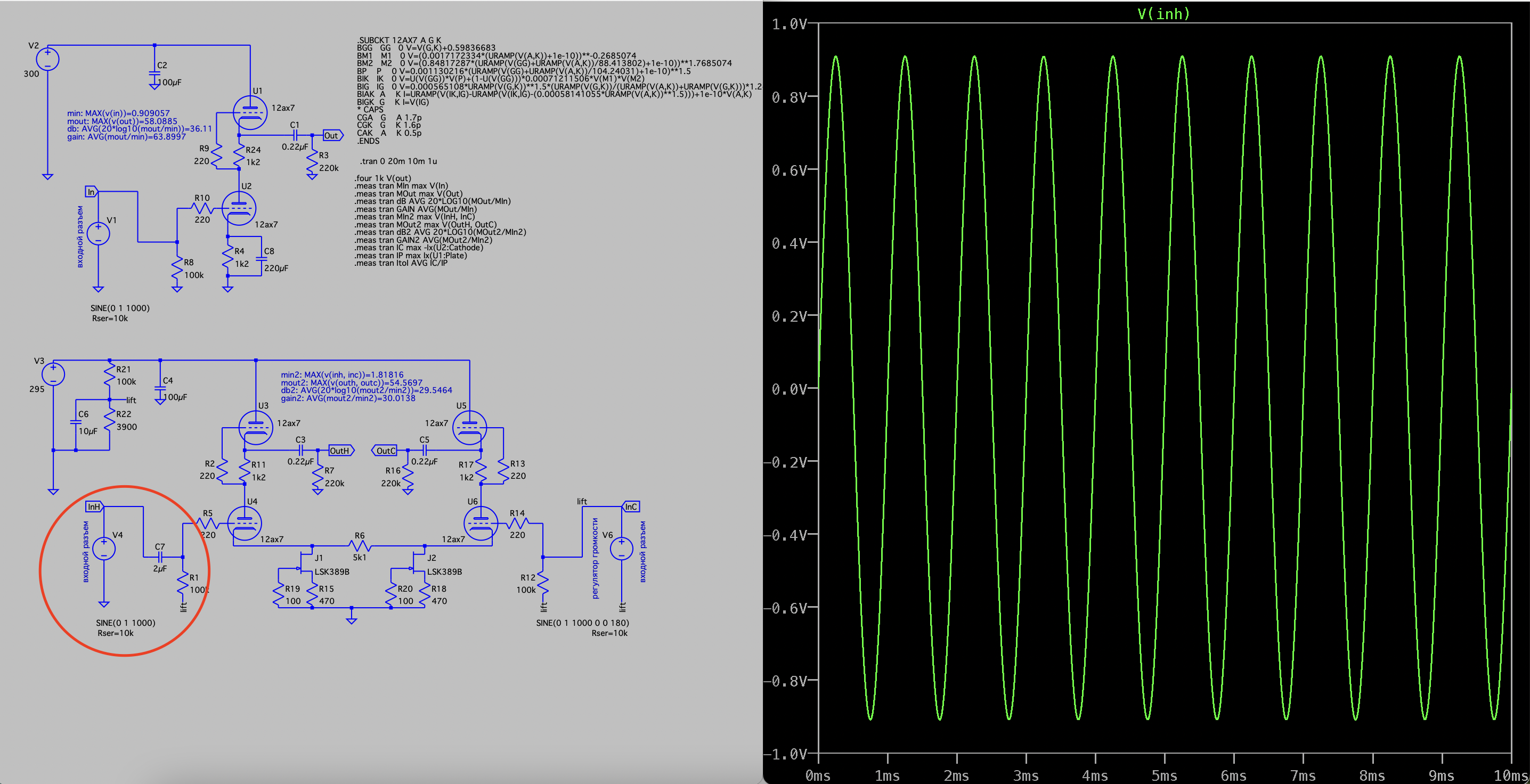Viewport: 1530px width, 784px height.
Task: Click the R6 5k1 resistor
Action: tap(360, 546)
